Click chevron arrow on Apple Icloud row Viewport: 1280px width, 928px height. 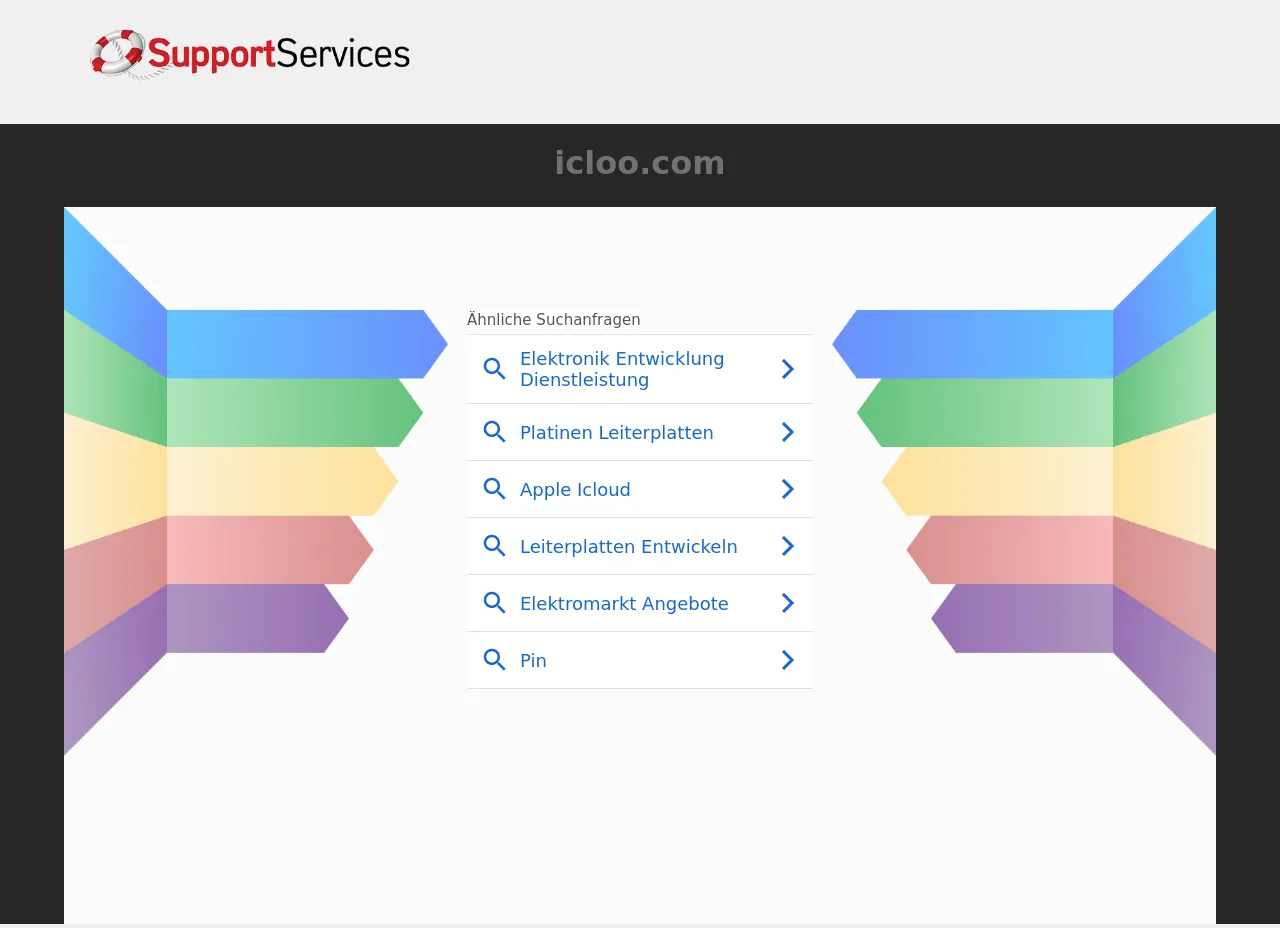(788, 489)
